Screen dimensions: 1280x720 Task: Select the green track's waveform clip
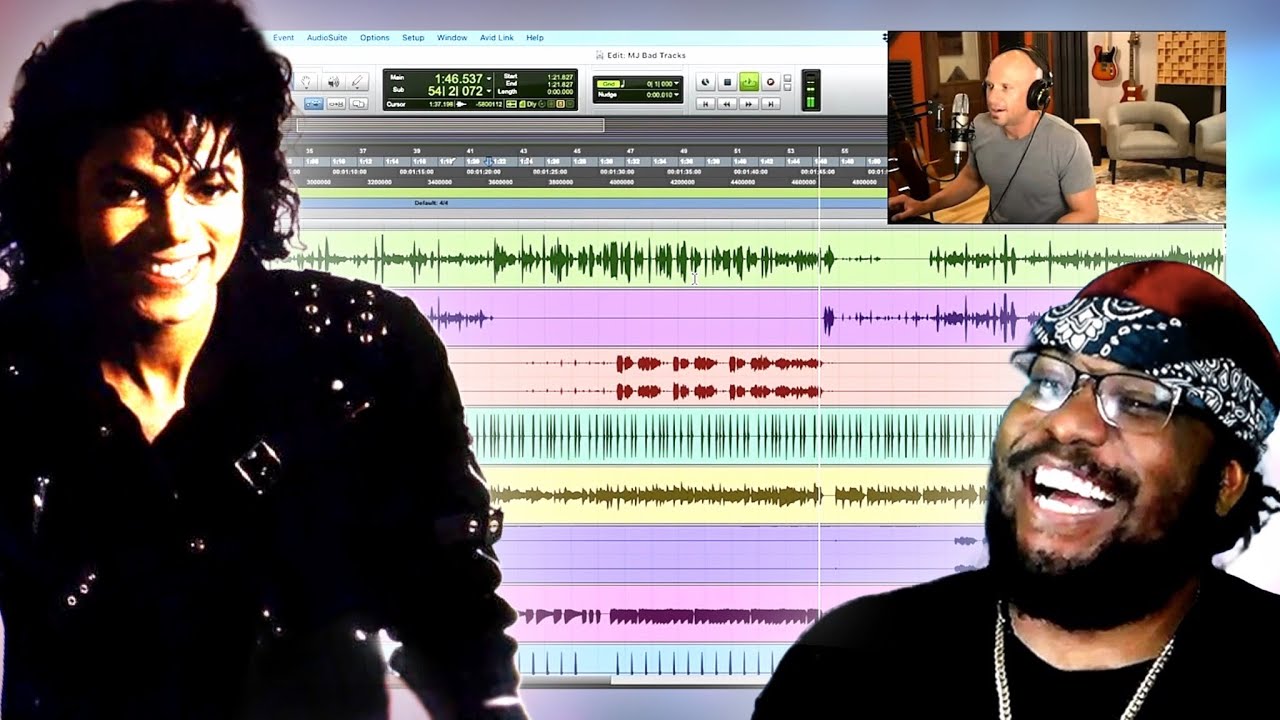[745, 260]
